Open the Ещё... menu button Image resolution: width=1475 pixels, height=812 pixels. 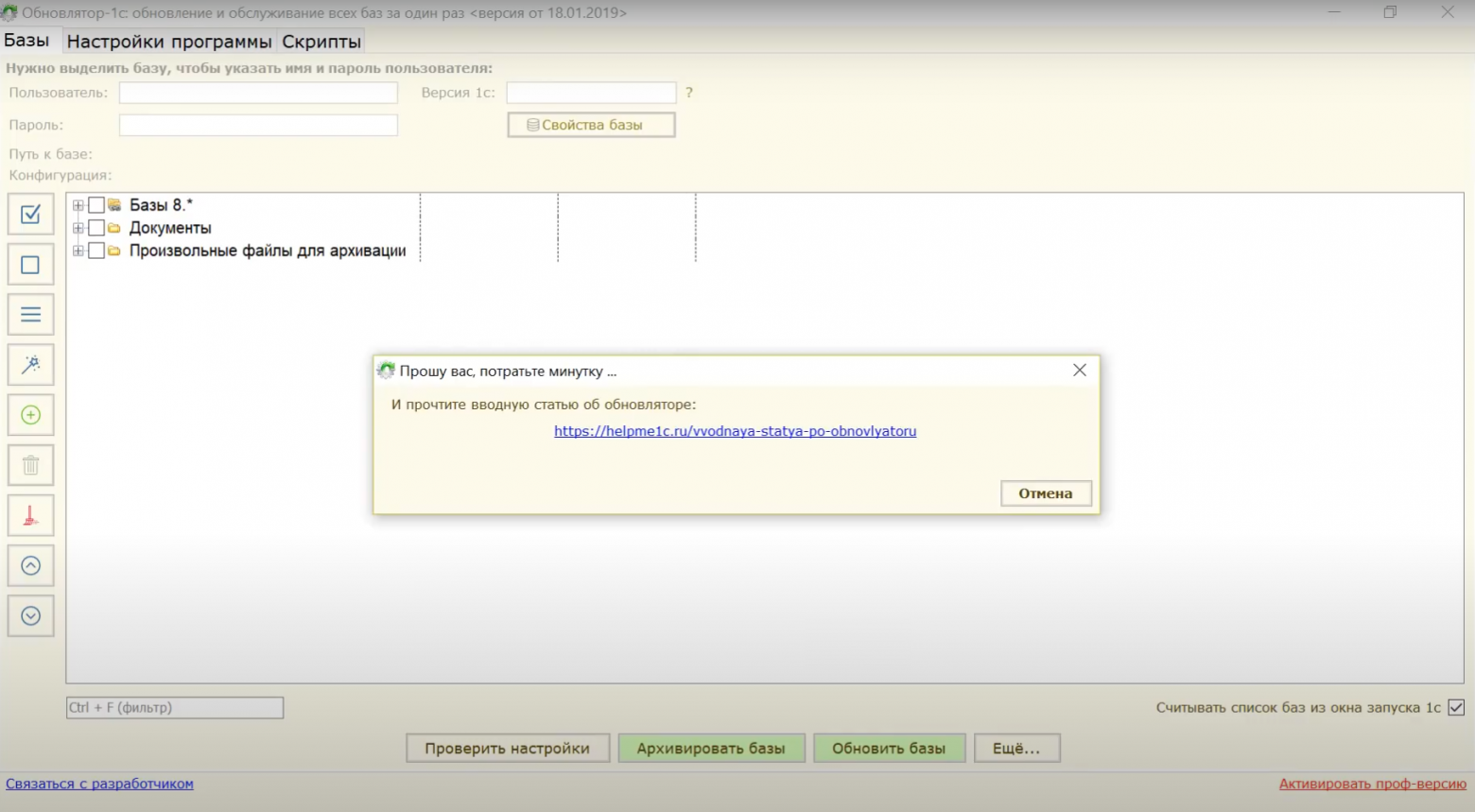point(1016,749)
